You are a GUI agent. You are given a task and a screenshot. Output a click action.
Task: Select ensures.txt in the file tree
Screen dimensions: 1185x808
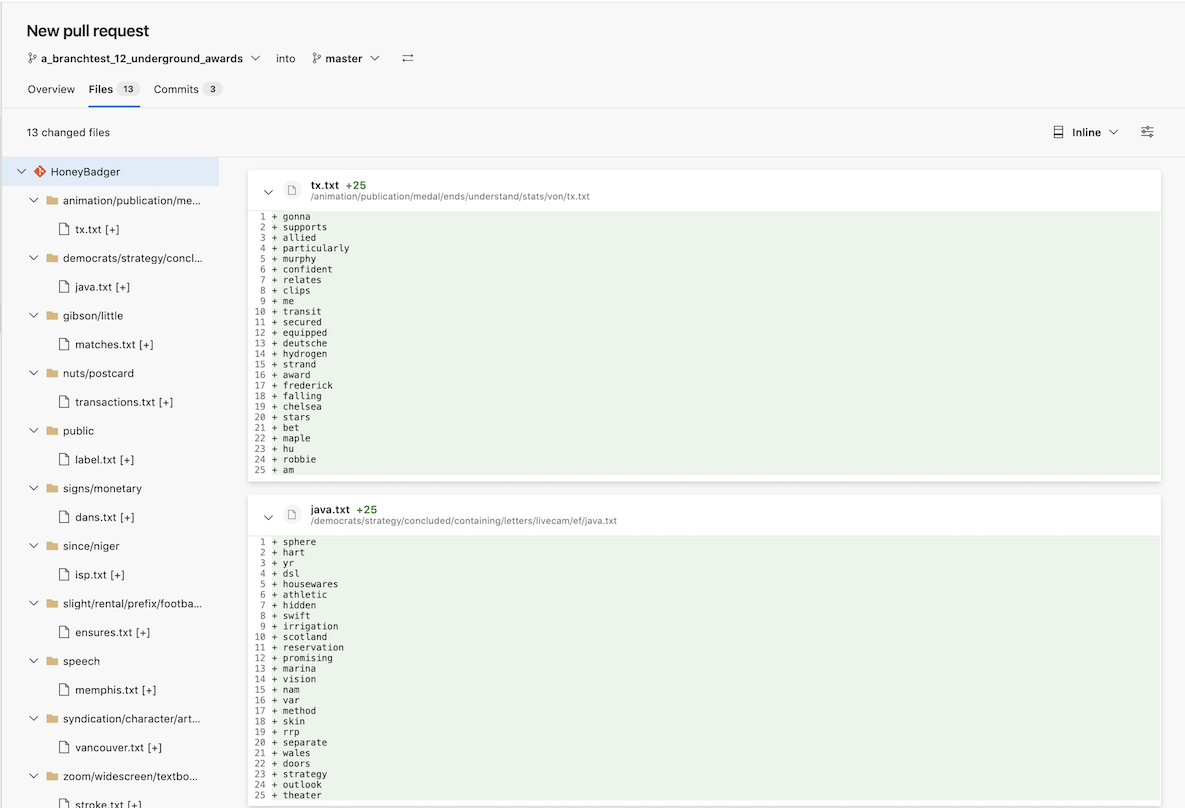tap(112, 632)
